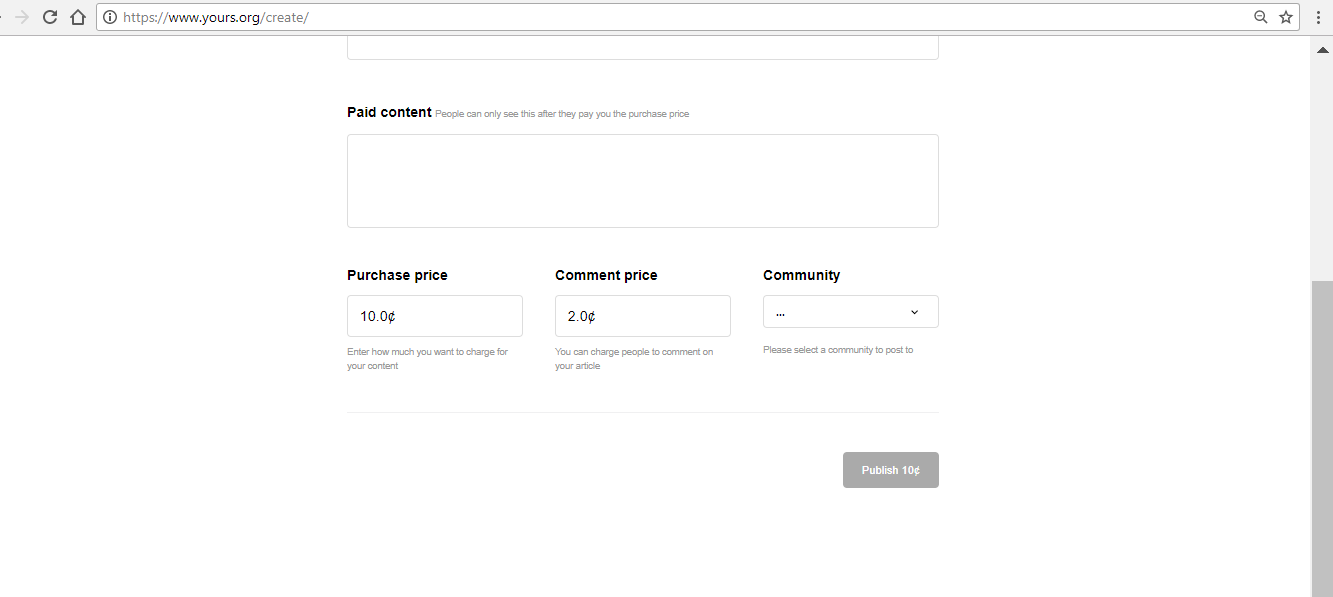Click the Community label heading

[801, 275]
